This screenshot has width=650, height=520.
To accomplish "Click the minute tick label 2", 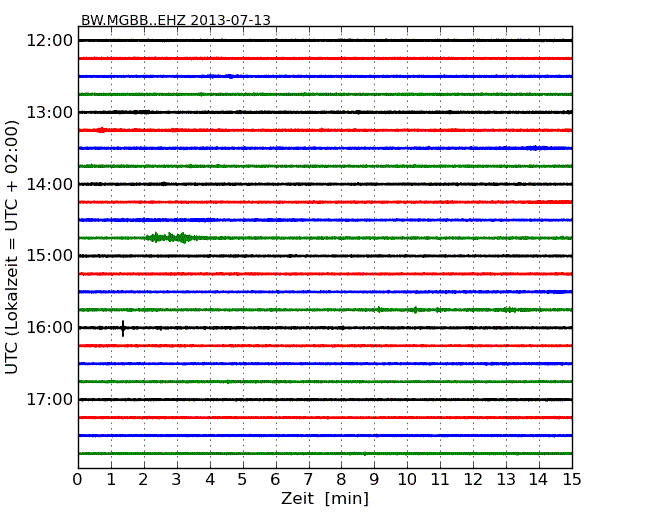I will (x=143, y=479).
